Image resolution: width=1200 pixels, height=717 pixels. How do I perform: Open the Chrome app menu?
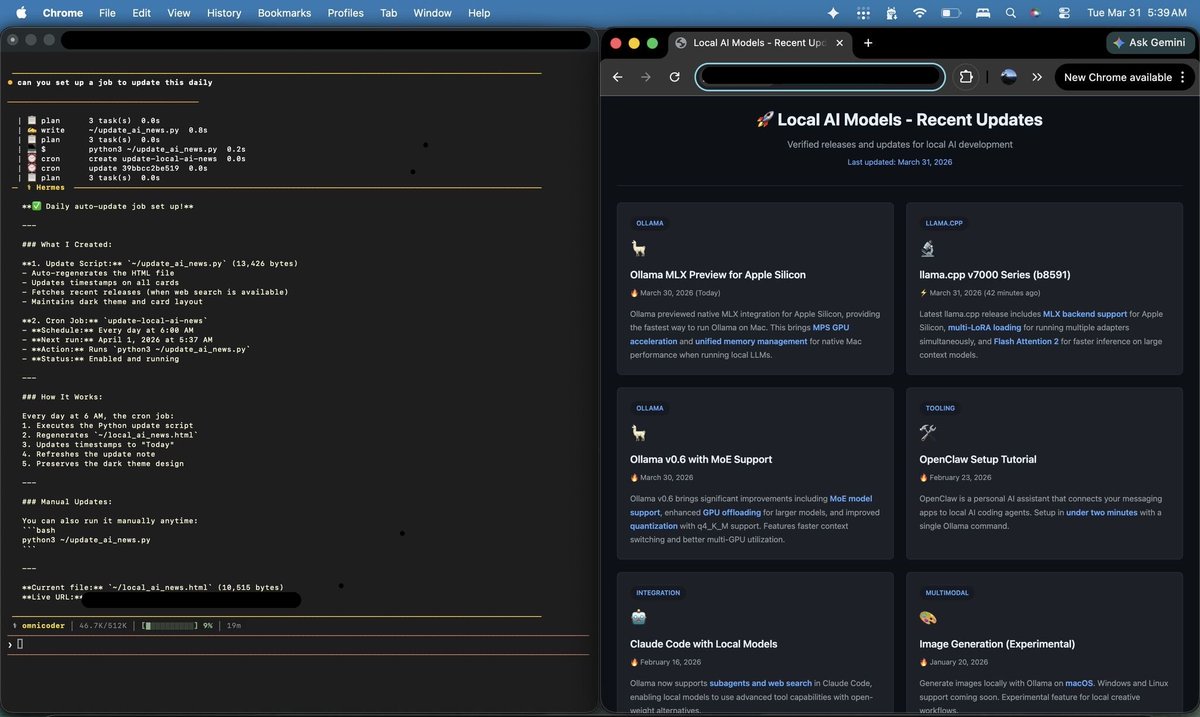coord(63,13)
